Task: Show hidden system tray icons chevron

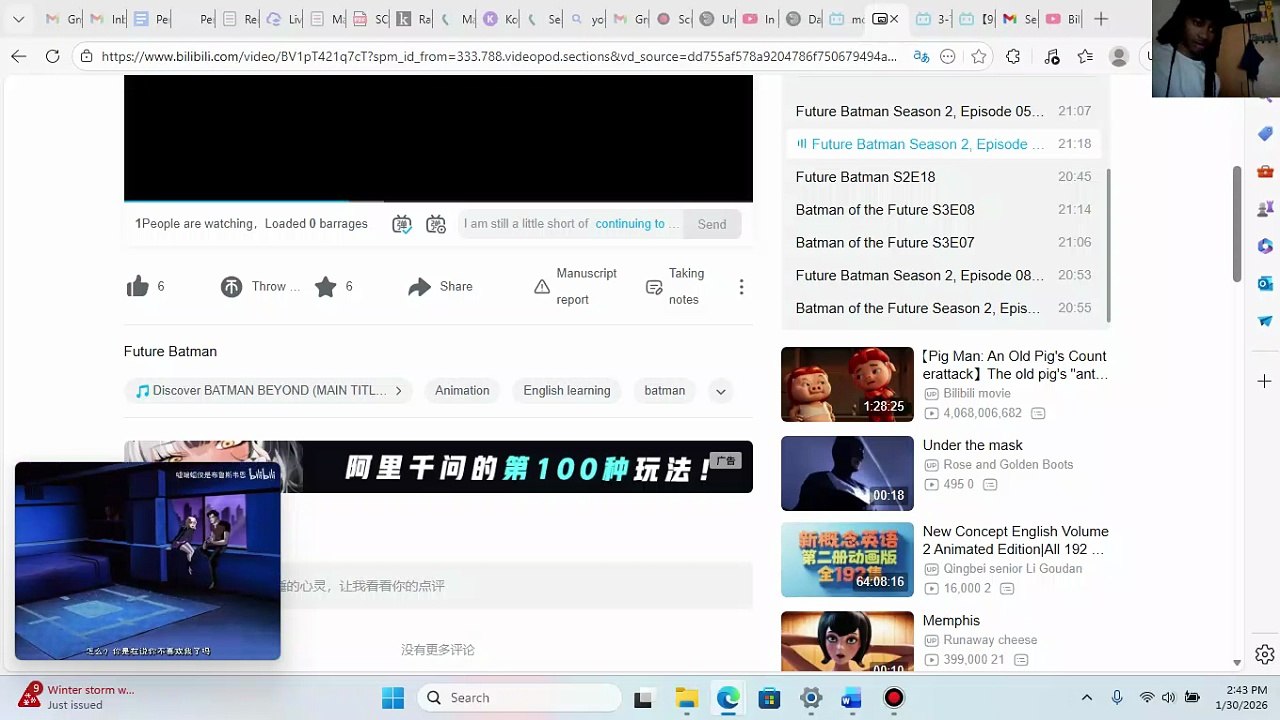Action: (1087, 698)
